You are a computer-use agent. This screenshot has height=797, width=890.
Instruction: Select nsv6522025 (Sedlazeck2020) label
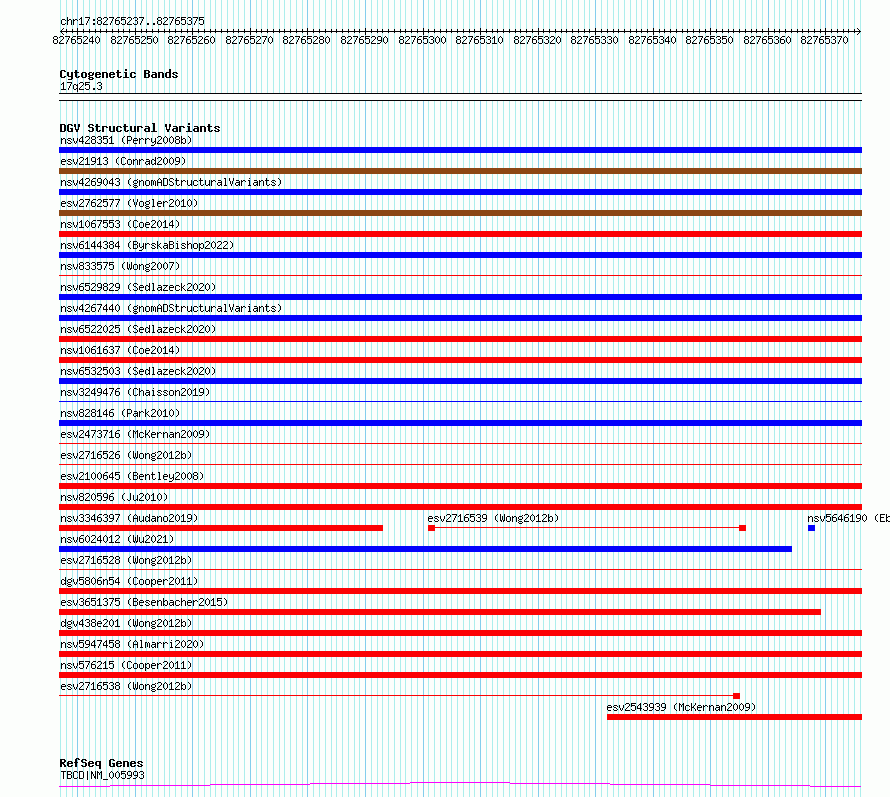click(138, 329)
